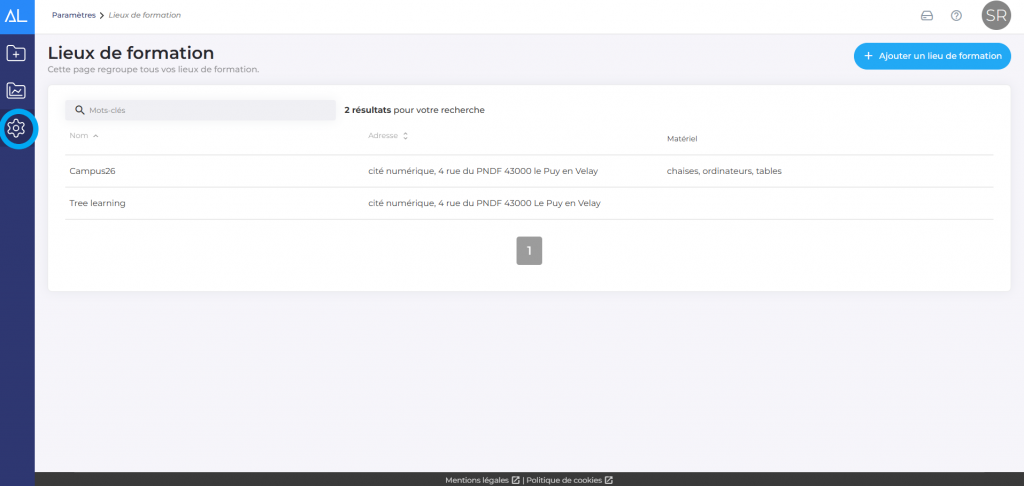Viewport: 1024px width, 486px height.
Task: Open the Campus26 training location row
Action: pos(93,171)
